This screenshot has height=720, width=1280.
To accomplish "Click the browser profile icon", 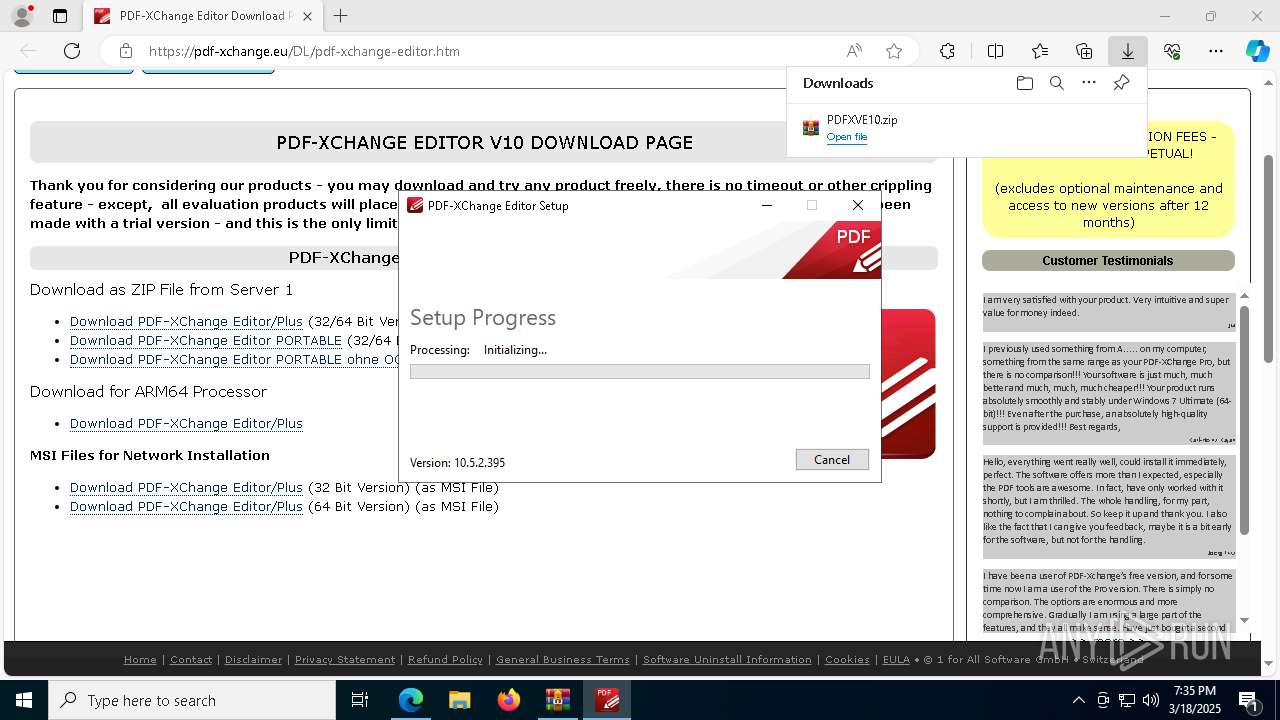I will point(22,16).
